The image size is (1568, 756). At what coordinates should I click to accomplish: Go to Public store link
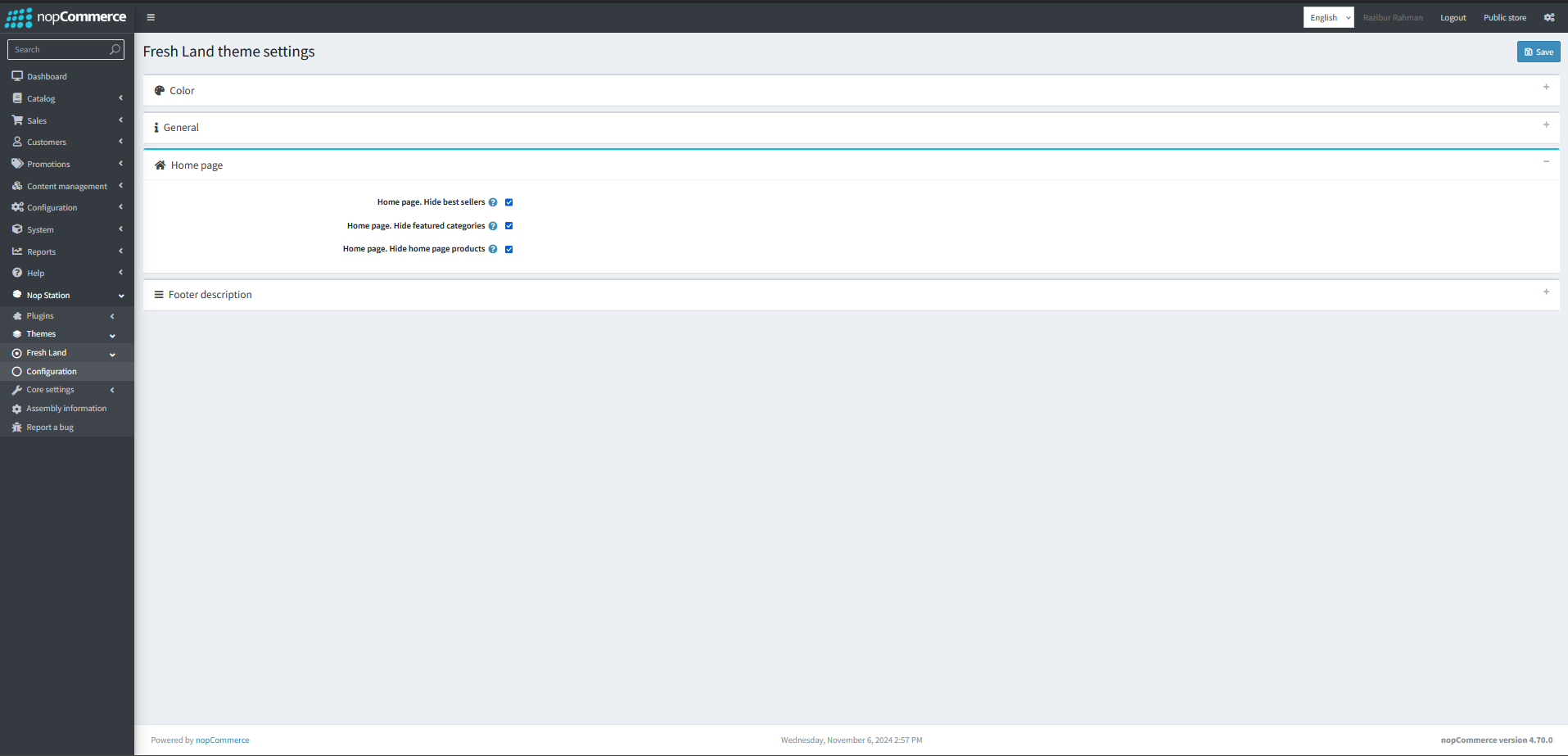(1505, 17)
